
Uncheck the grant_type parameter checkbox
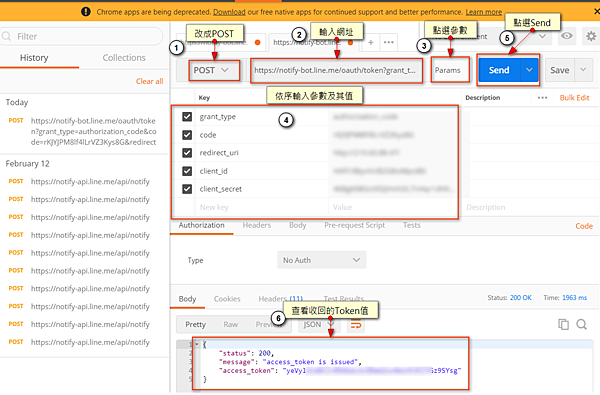point(187,116)
